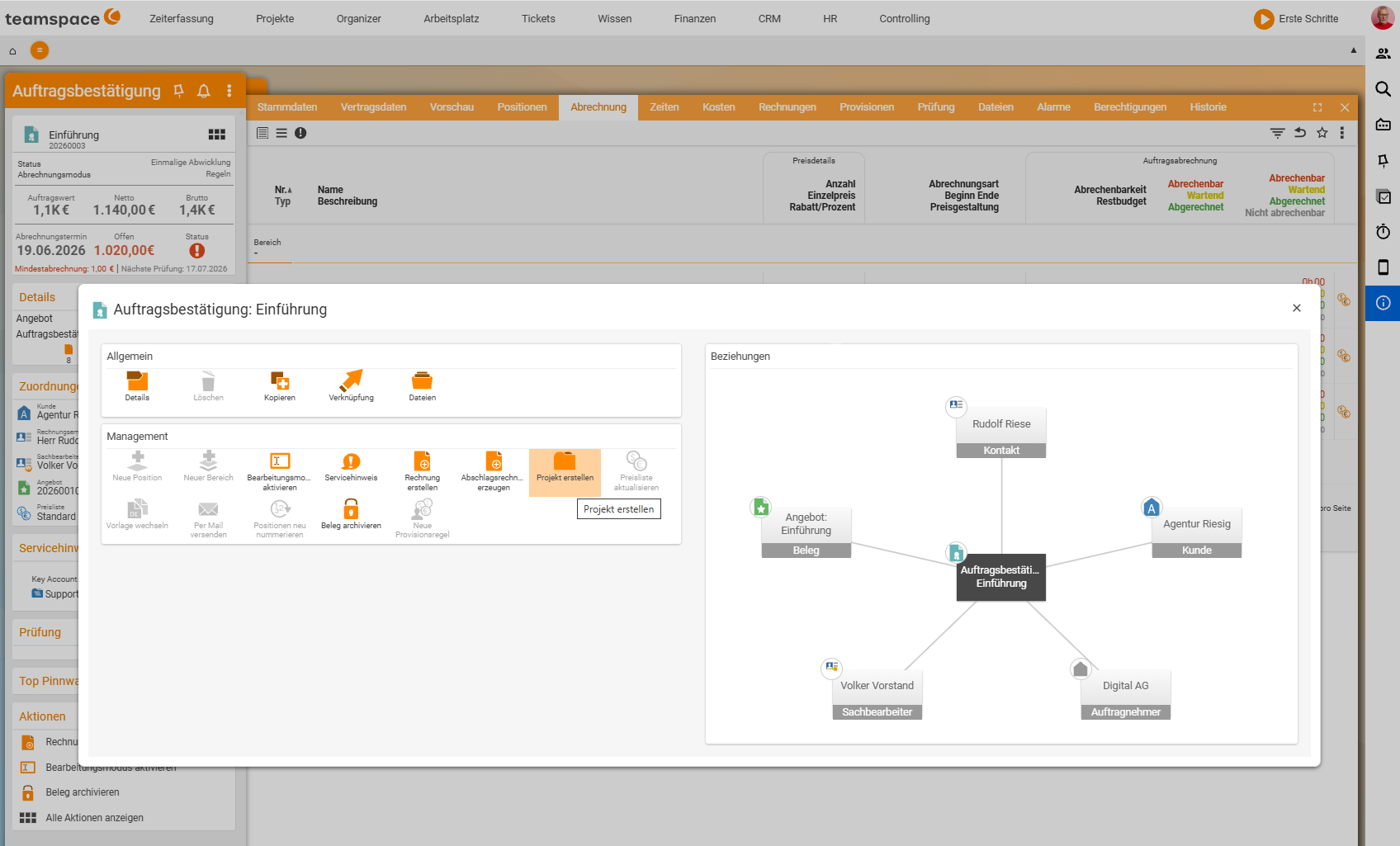Open the Tickets menu
The width and height of the screenshot is (1400, 846).
538,18
